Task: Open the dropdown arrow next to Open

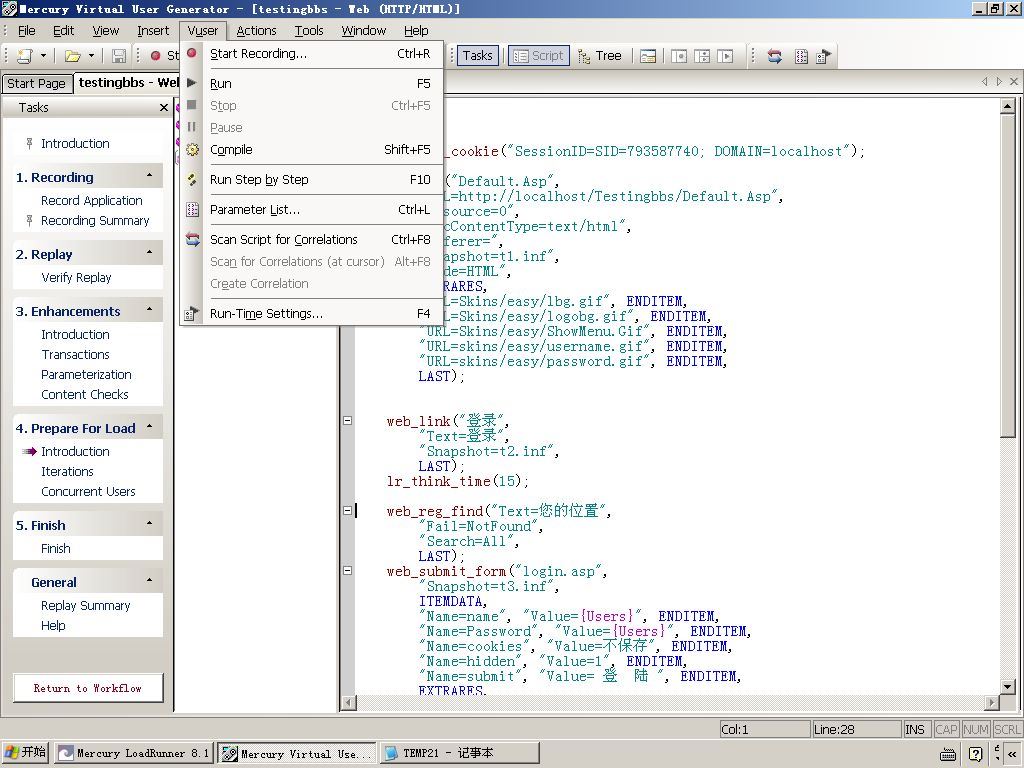Action: pos(91,56)
